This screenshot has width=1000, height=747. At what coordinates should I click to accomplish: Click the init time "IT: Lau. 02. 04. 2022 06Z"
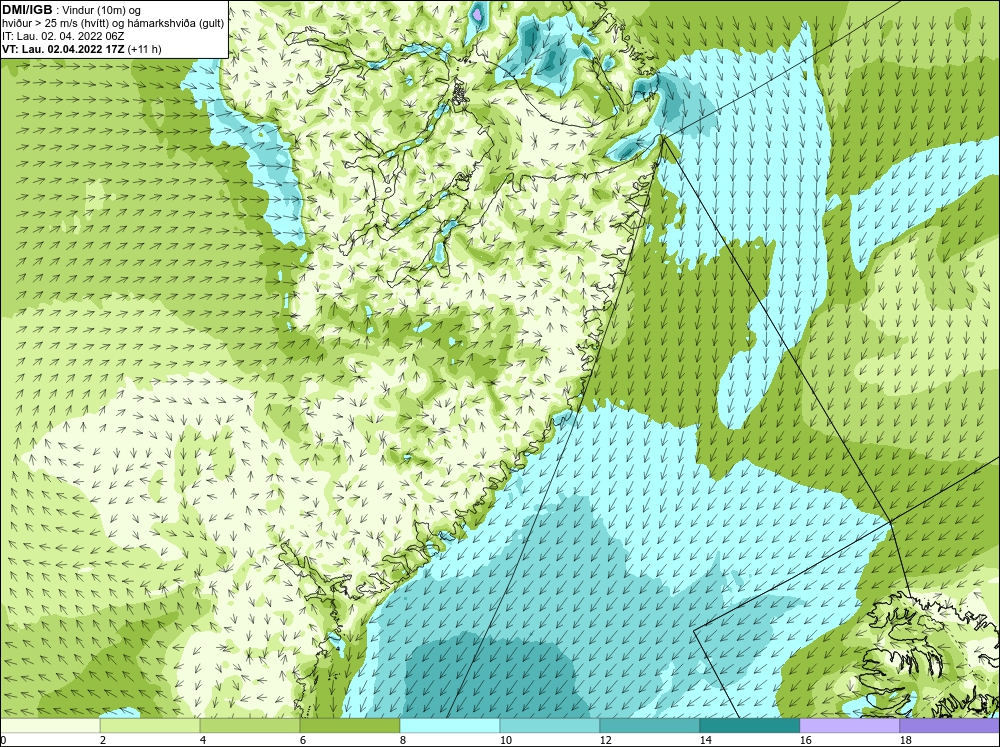tap(63, 36)
